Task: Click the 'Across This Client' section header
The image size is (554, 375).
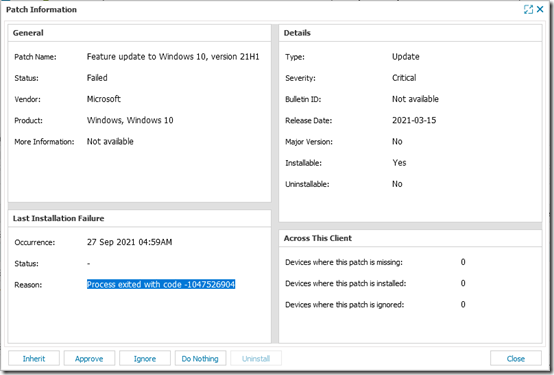Action: 318,238
